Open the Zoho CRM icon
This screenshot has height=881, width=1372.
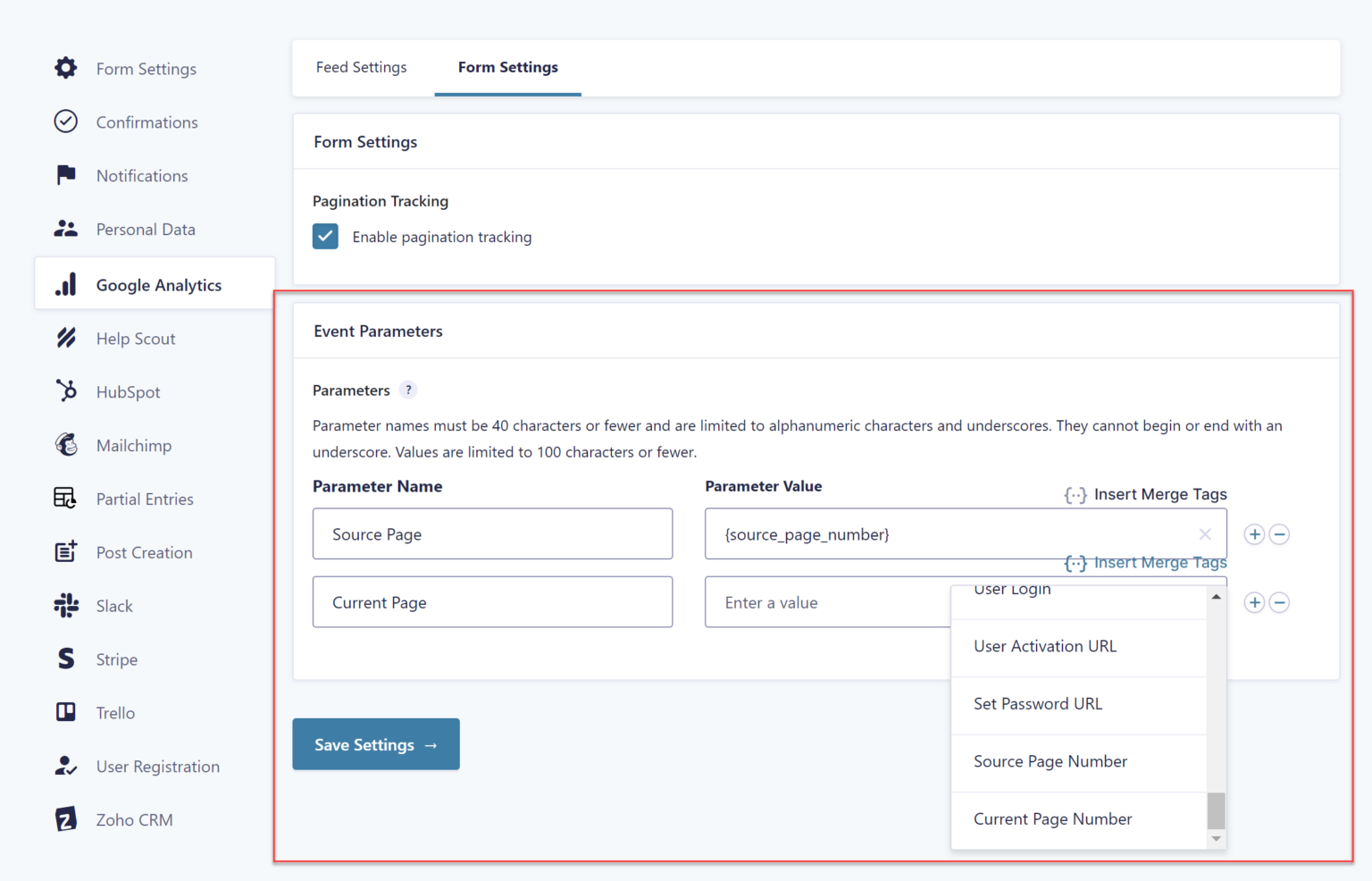pyautogui.click(x=66, y=819)
